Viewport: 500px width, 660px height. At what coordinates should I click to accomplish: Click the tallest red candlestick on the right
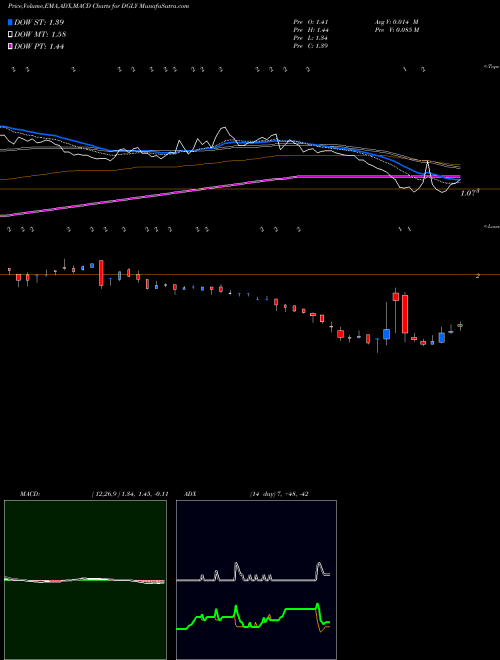[405, 314]
